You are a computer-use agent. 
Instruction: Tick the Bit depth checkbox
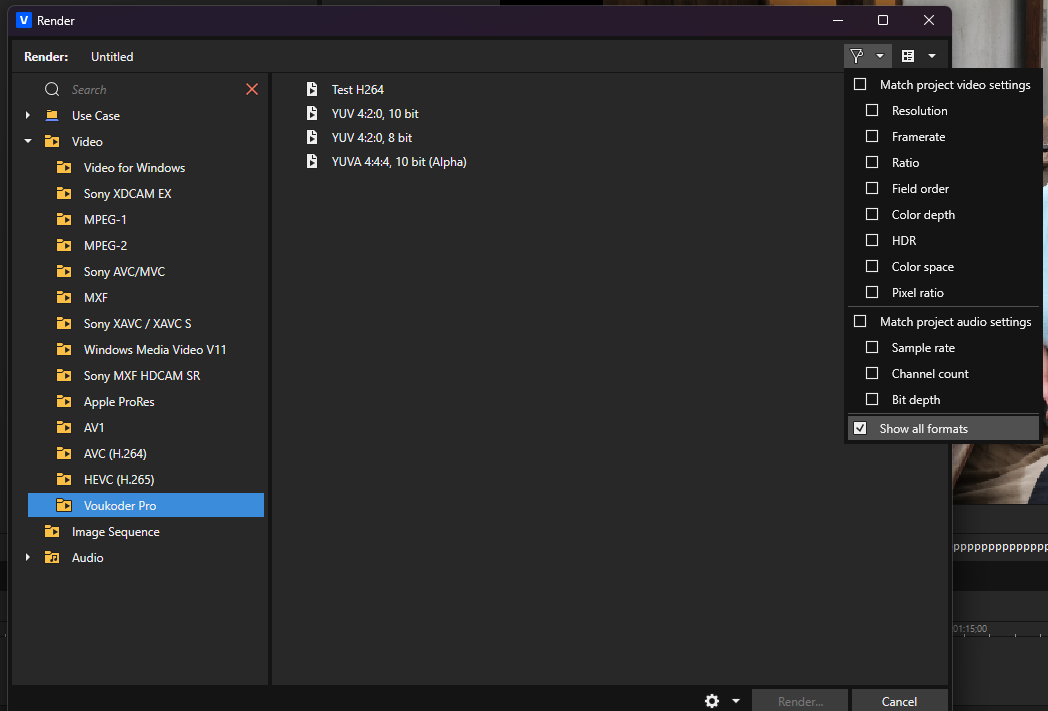click(x=872, y=400)
